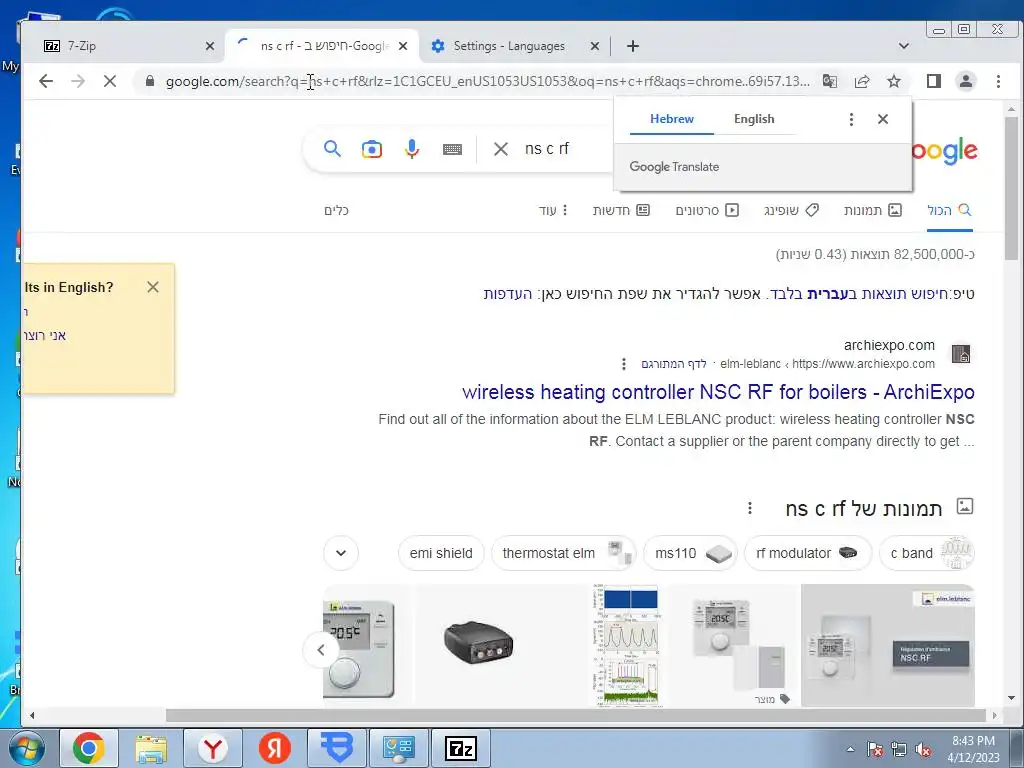This screenshot has width=1024, height=768.
Task: Open 7-Zip taskbar button
Action: coord(460,748)
